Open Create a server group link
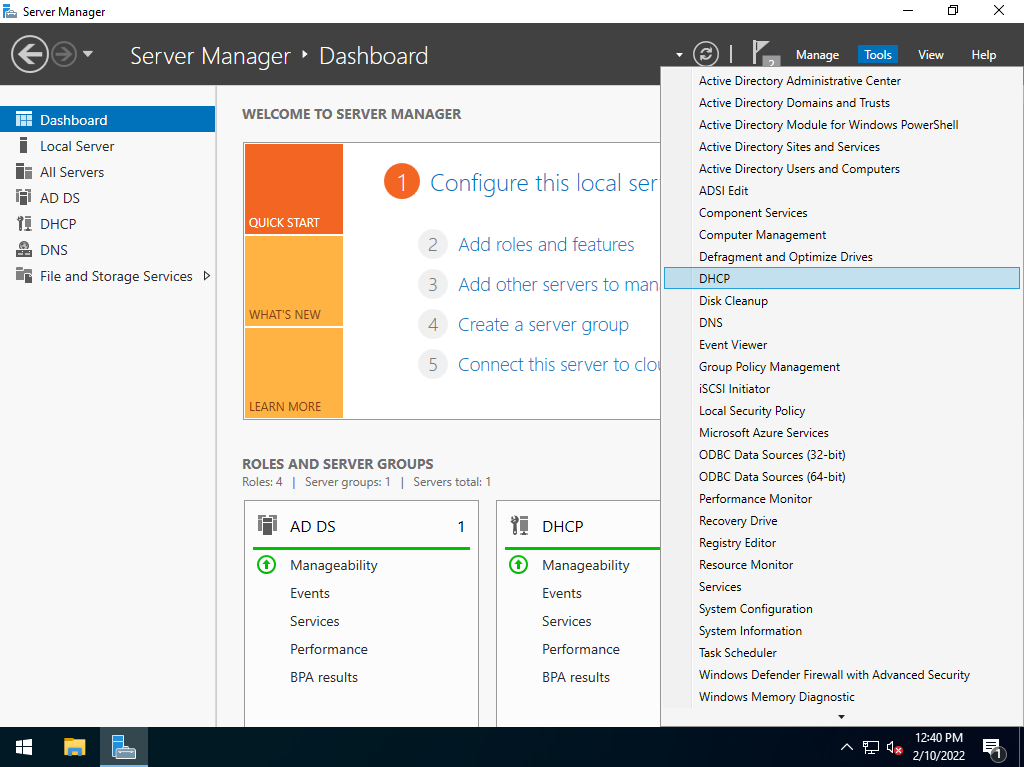Image resolution: width=1024 pixels, height=767 pixels. [x=543, y=325]
